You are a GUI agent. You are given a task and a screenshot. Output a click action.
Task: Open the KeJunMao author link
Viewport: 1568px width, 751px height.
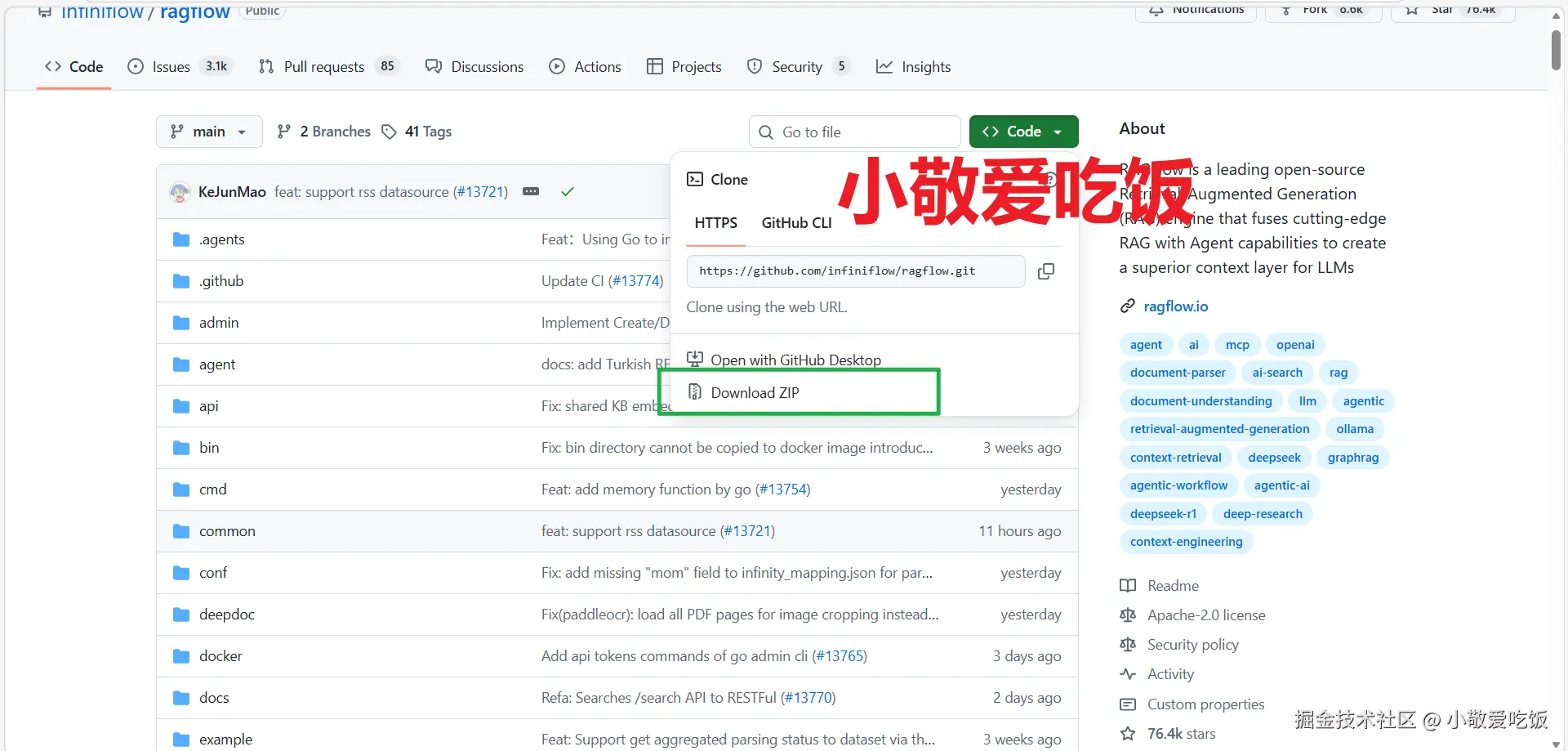(232, 192)
